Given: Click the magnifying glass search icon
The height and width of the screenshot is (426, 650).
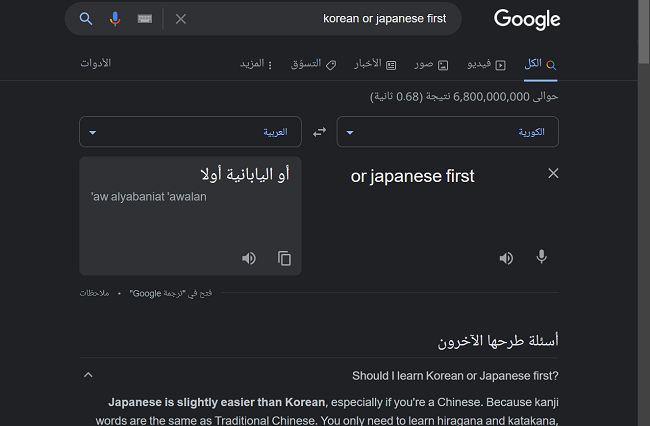Looking at the screenshot, I should (86, 19).
